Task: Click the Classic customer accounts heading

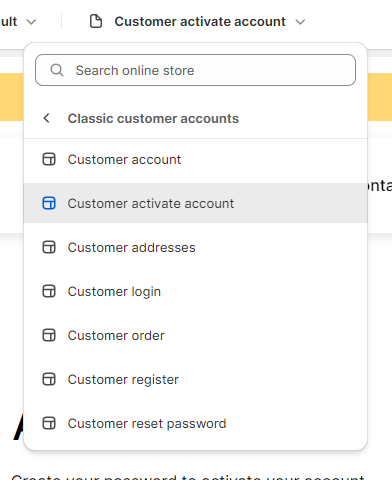Action: (x=153, y=119)
